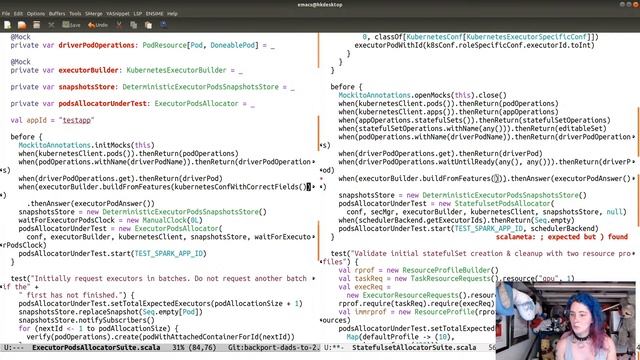The width and height of the screenshot is (640, 360).
Task: Click kubernetesConfWithCorrectFields() in left pane
Action: (x=239, y=187)
